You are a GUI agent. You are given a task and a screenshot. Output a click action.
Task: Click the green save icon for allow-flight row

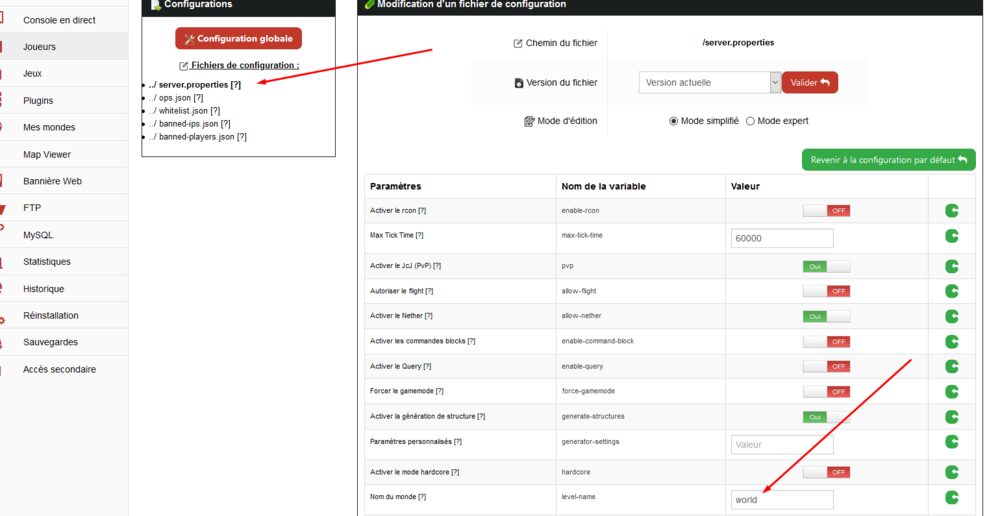point(951,291)
